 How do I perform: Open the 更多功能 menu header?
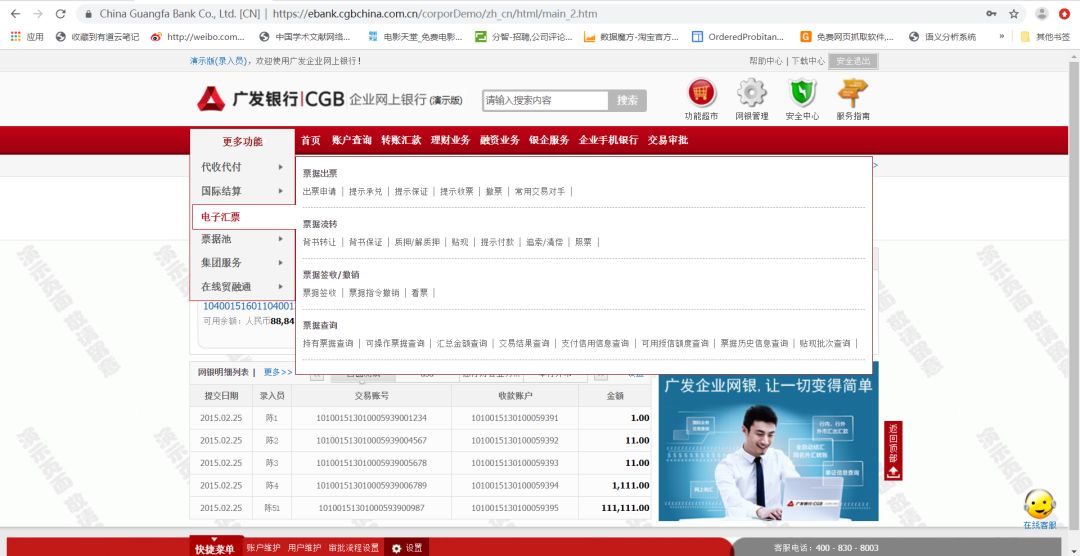[242, 142]
